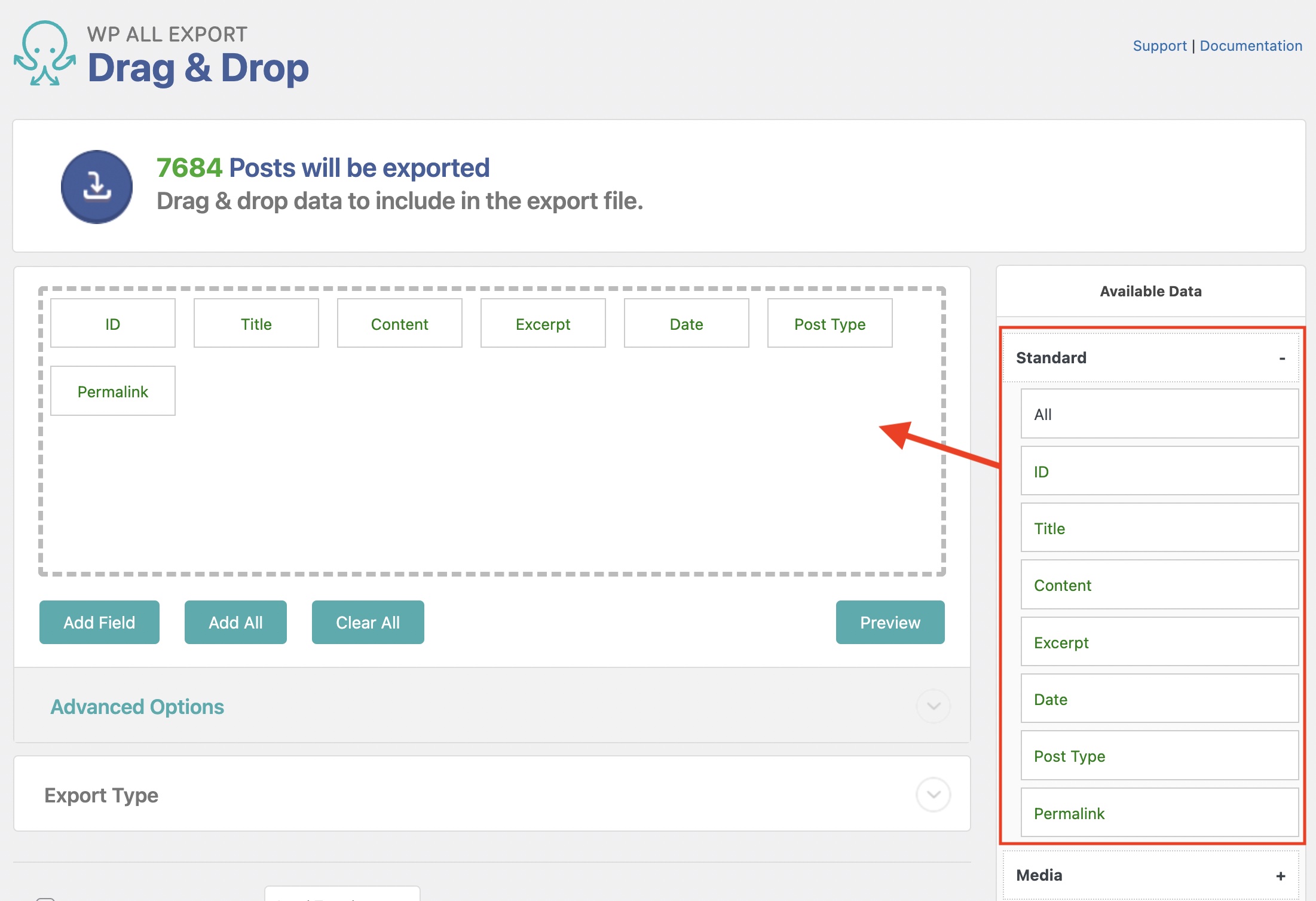The image size is (1316, 901).
Task: Click the Add Field button
Action: tap(99, 623)
